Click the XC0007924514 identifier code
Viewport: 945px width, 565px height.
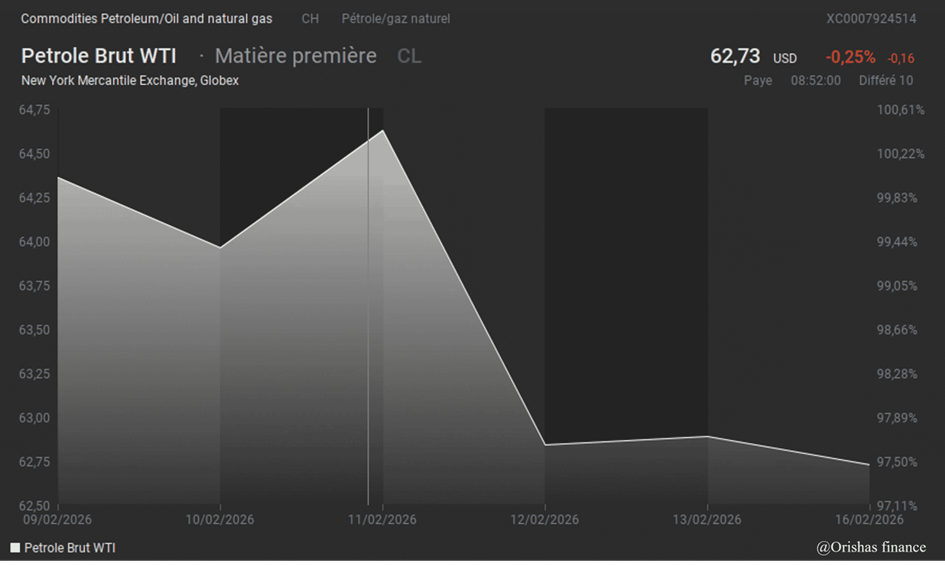pyautogui.click(x=870, y=19)
